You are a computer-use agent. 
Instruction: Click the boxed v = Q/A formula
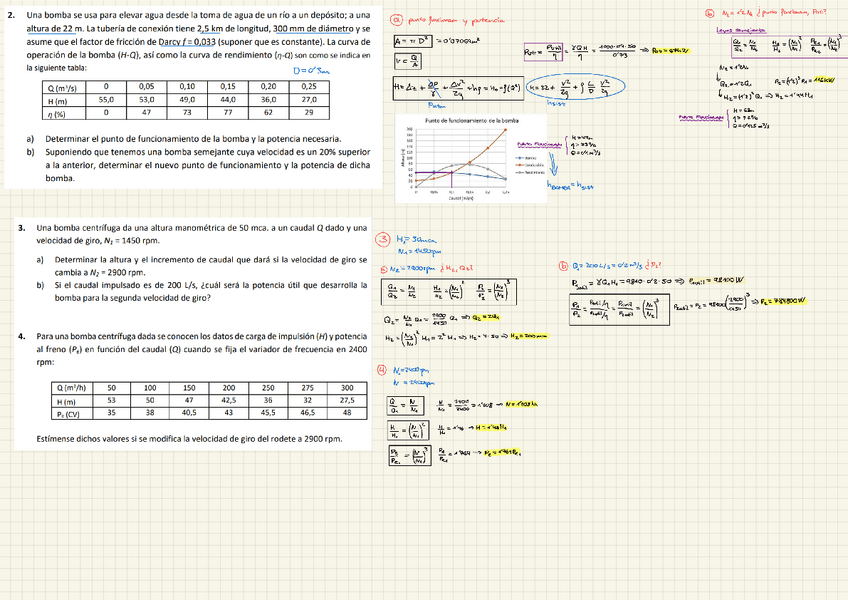pos(408,60)
